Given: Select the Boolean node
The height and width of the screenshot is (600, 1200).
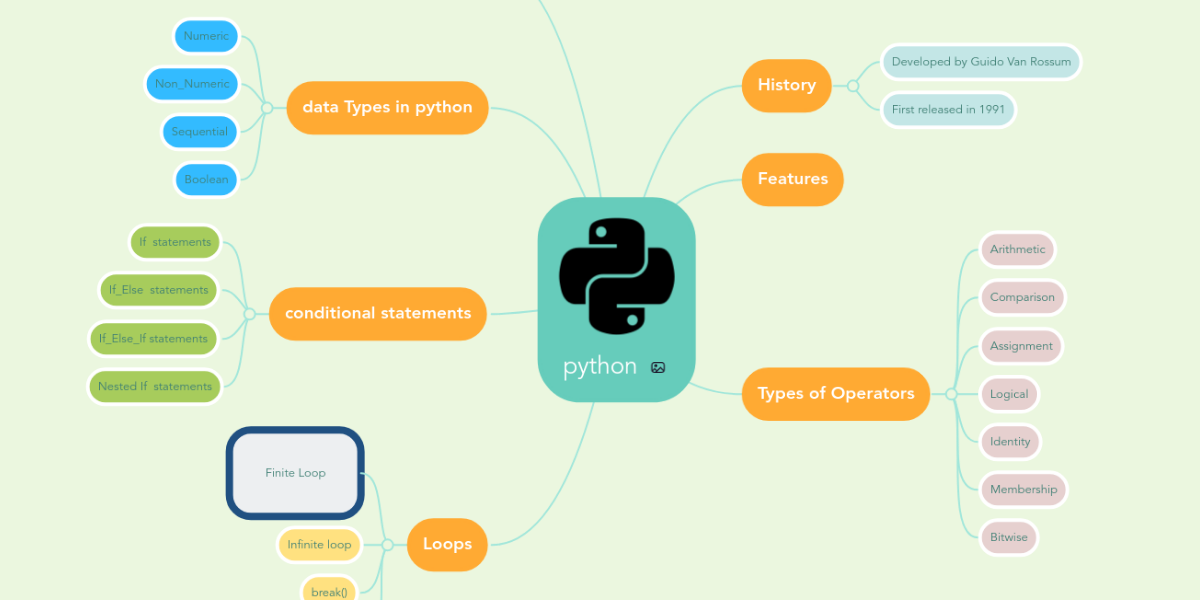Looking at the screenshot, I should 206,180.
